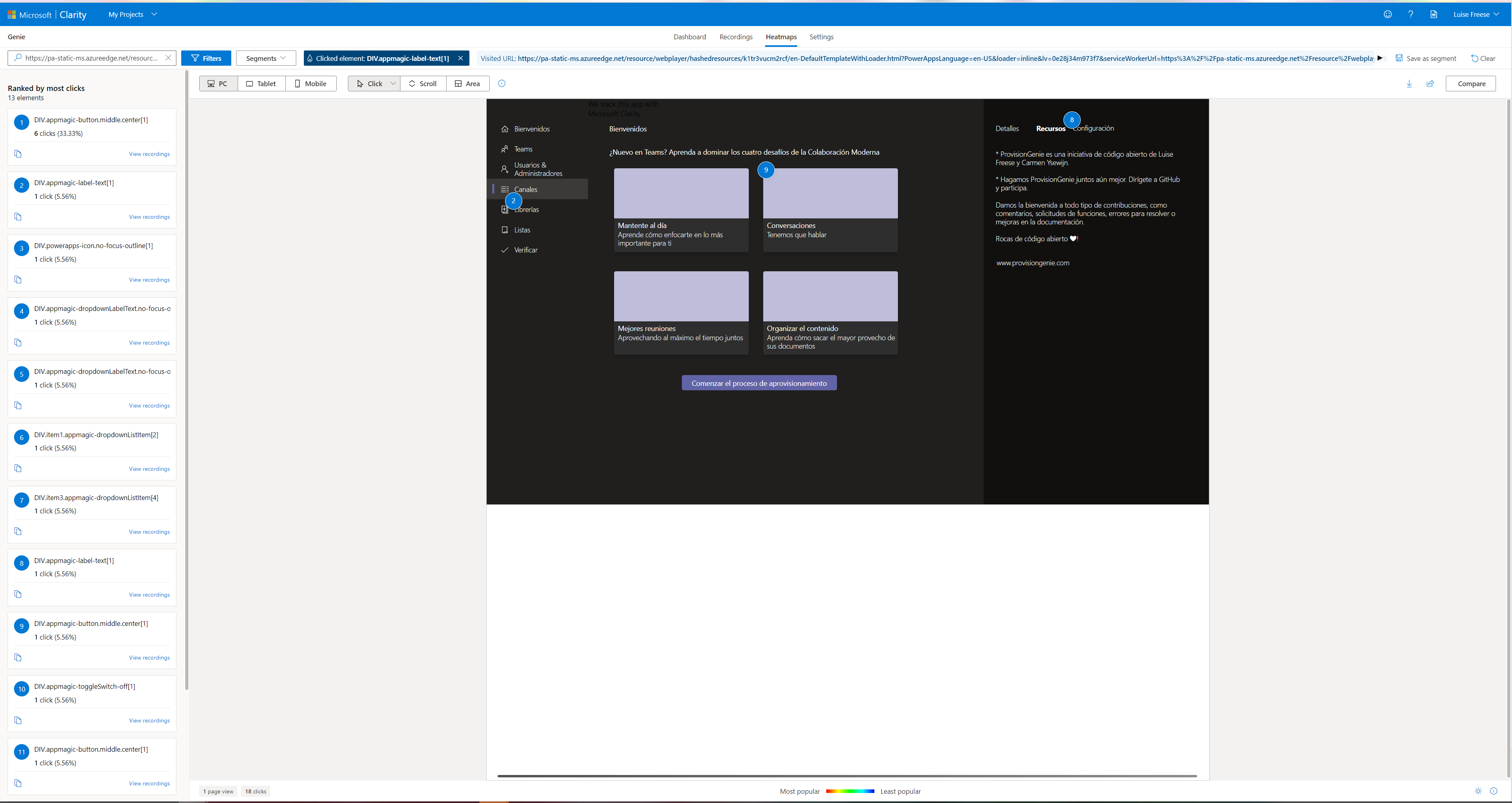
Task: Click the Microsoft Clarity logo
Action: (x=47, y=15)
